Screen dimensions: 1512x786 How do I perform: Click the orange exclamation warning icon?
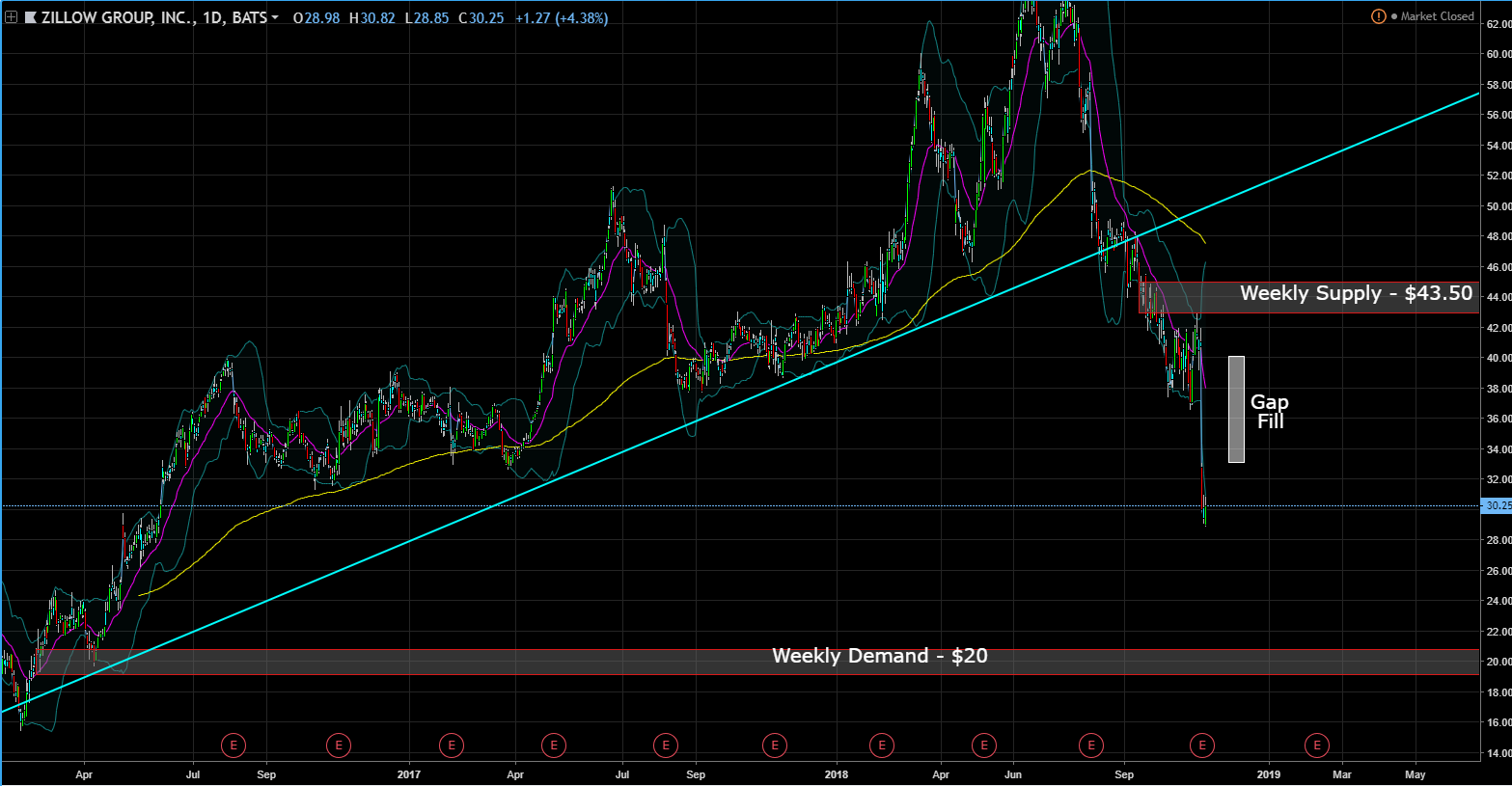(1379, 16)
